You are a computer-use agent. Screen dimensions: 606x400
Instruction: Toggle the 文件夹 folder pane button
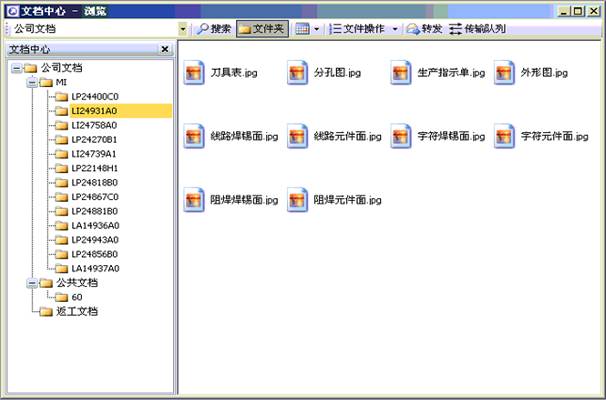pos(262,29)
